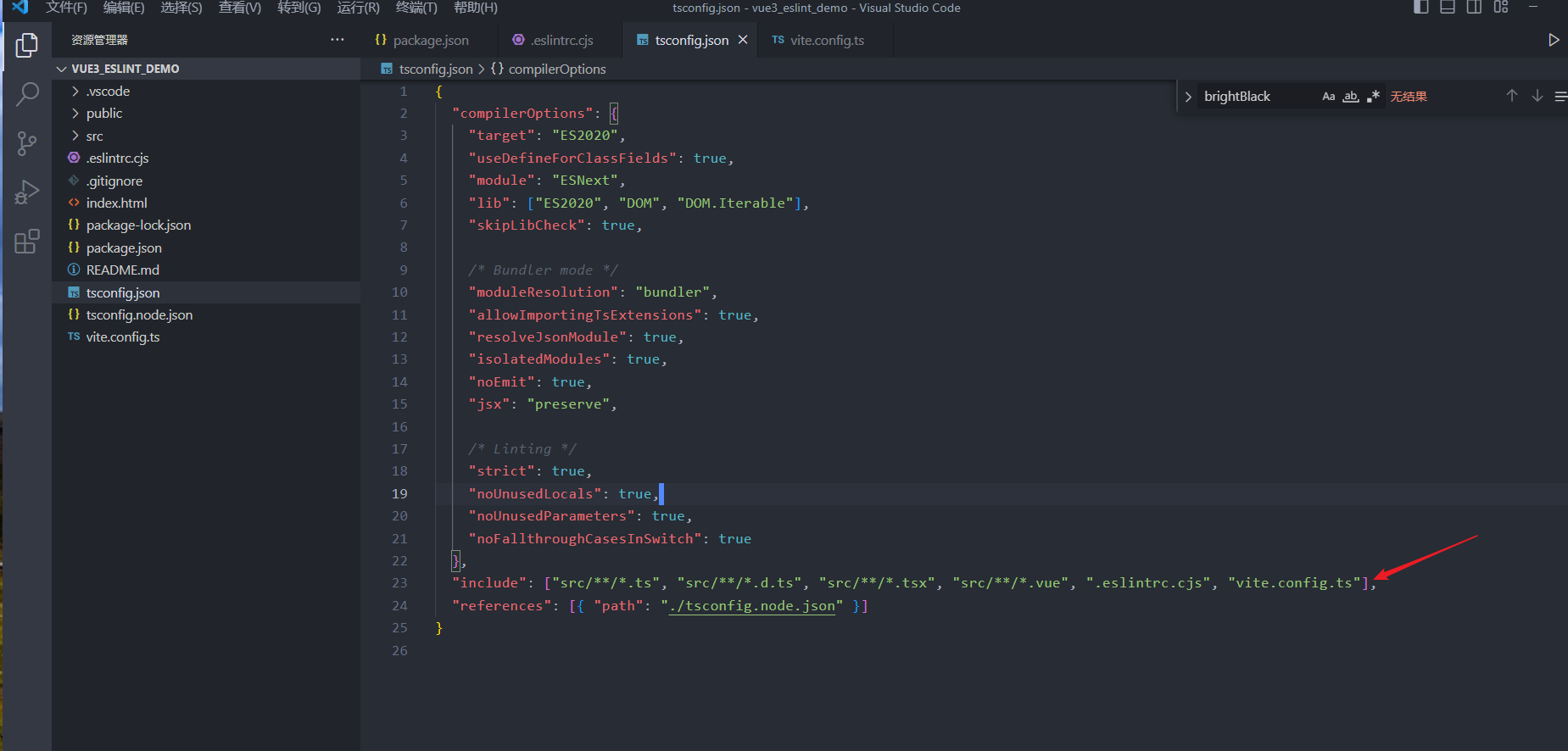Click the VS Code logo icon

coord(20,7)
